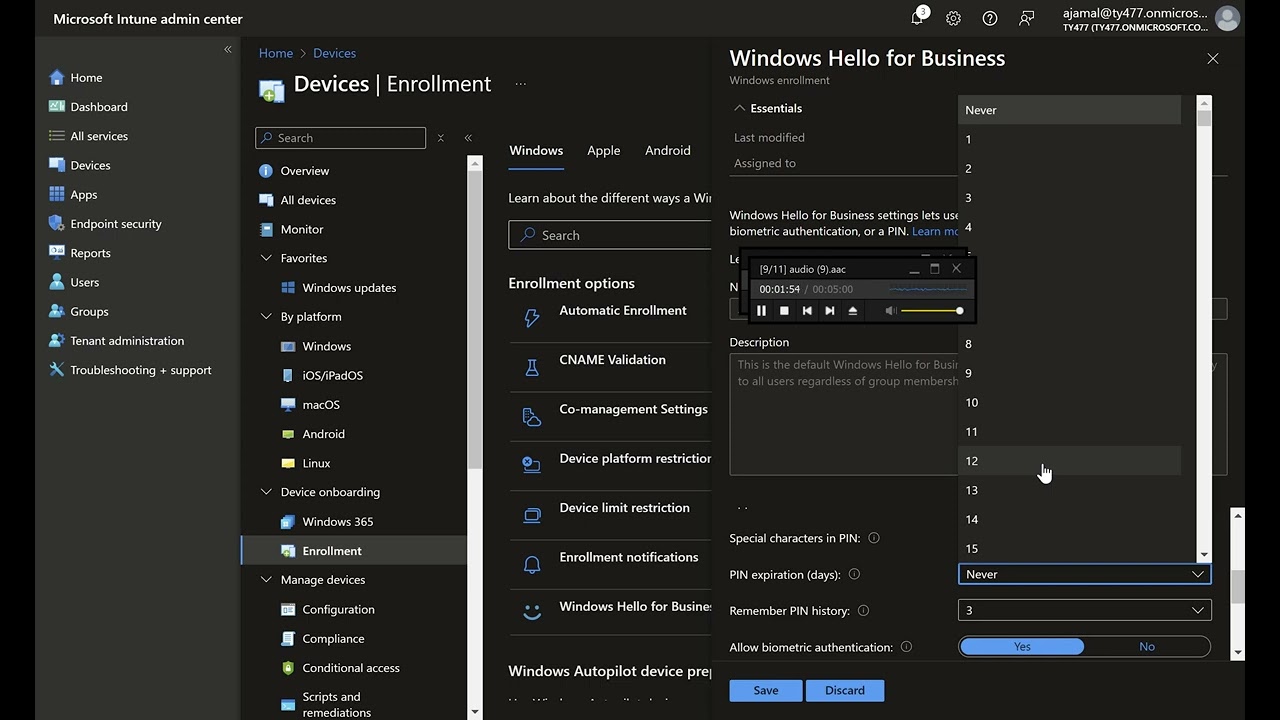Switch to the Windows tab
The height and width of the screenshot is (720, 1280).
click(536, 150)
